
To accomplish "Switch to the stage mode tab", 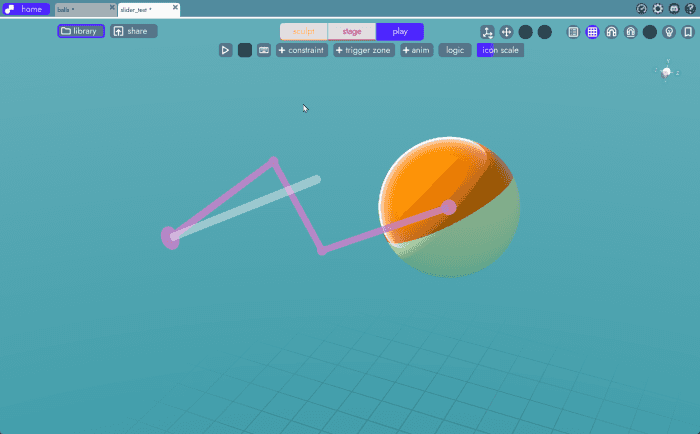I will [x=352, y=31].
